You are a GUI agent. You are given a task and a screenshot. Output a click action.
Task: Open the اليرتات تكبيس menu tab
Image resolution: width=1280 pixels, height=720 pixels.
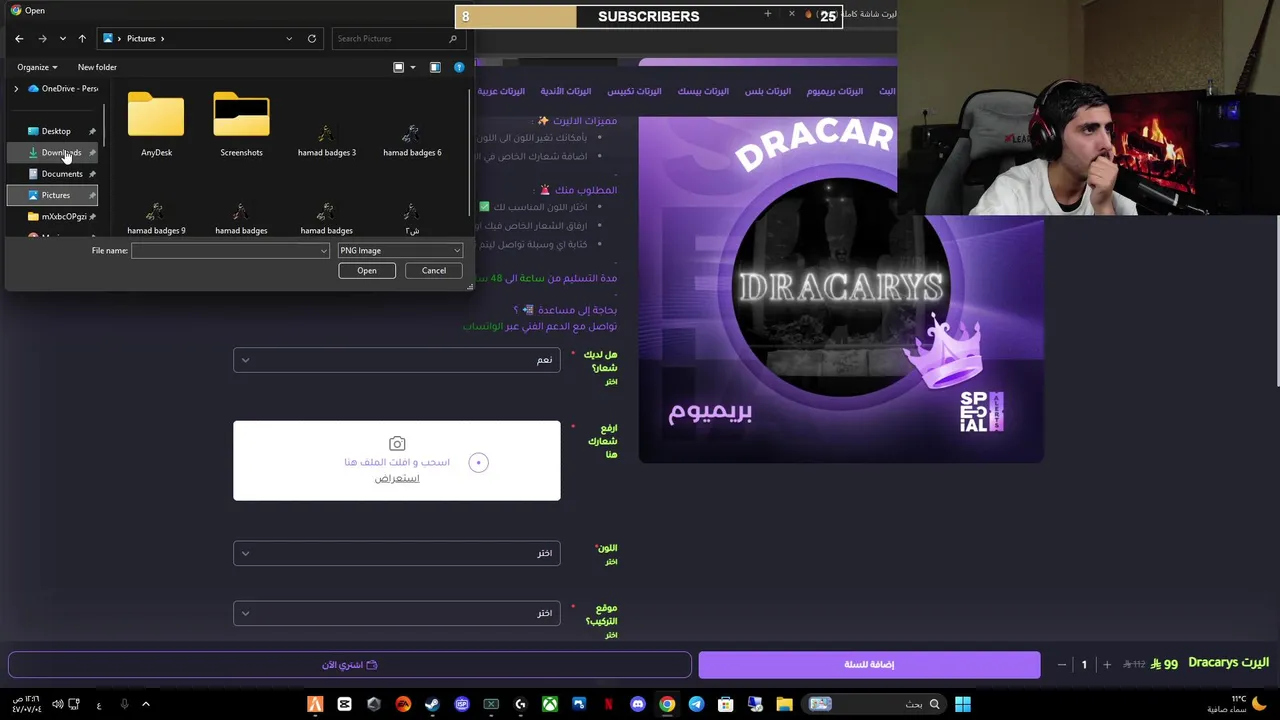click(634, 91)
